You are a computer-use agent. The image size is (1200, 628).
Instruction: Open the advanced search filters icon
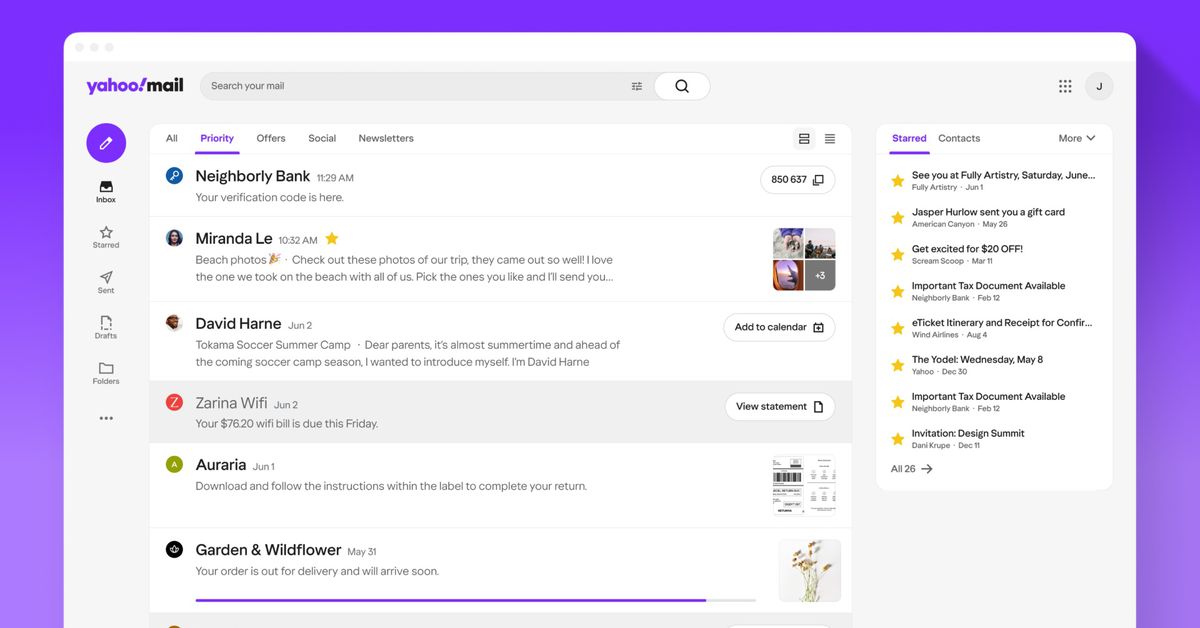[637, 86]
